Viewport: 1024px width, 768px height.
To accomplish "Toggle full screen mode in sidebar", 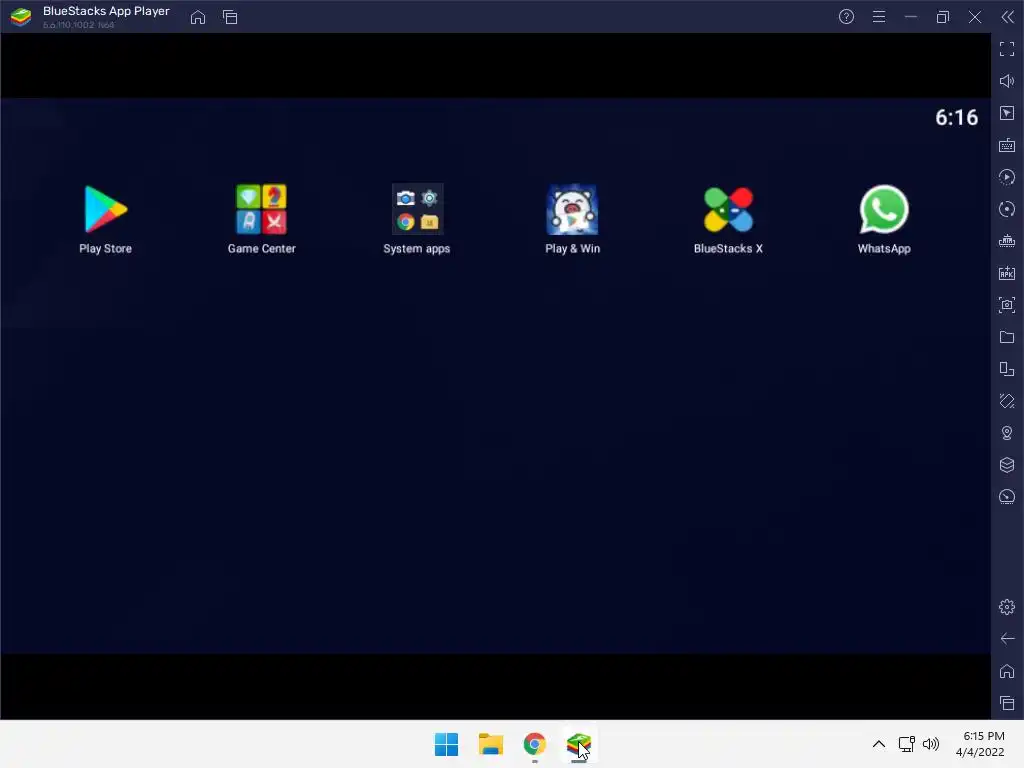I will (x=1007, y=49).
